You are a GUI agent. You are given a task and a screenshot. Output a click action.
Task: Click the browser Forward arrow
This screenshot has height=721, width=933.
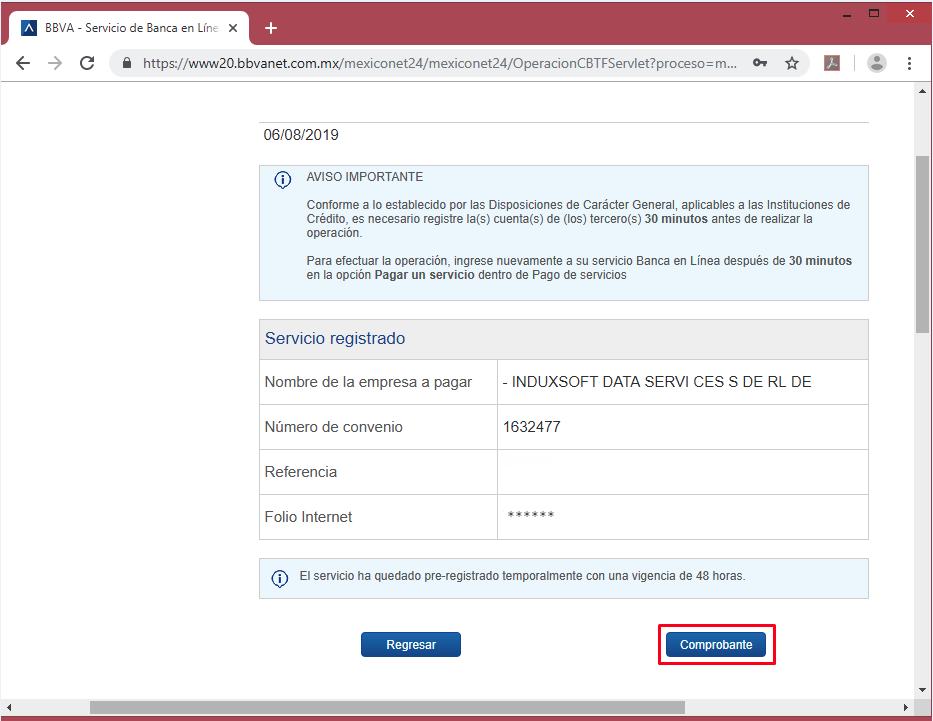pos(55,63)
